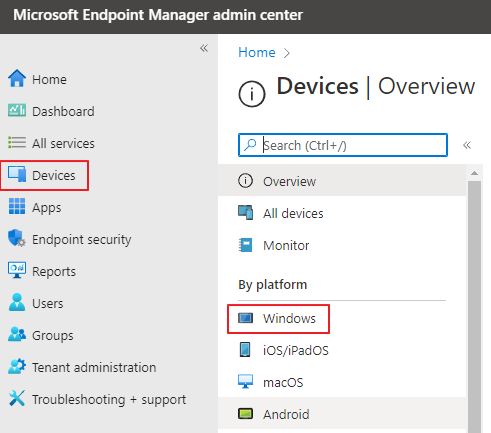The height and width of the screenshot is (433, 491).
Task: Click the Endpoint security shield icon
Action: pyautogui.click(x=17, y=238)
